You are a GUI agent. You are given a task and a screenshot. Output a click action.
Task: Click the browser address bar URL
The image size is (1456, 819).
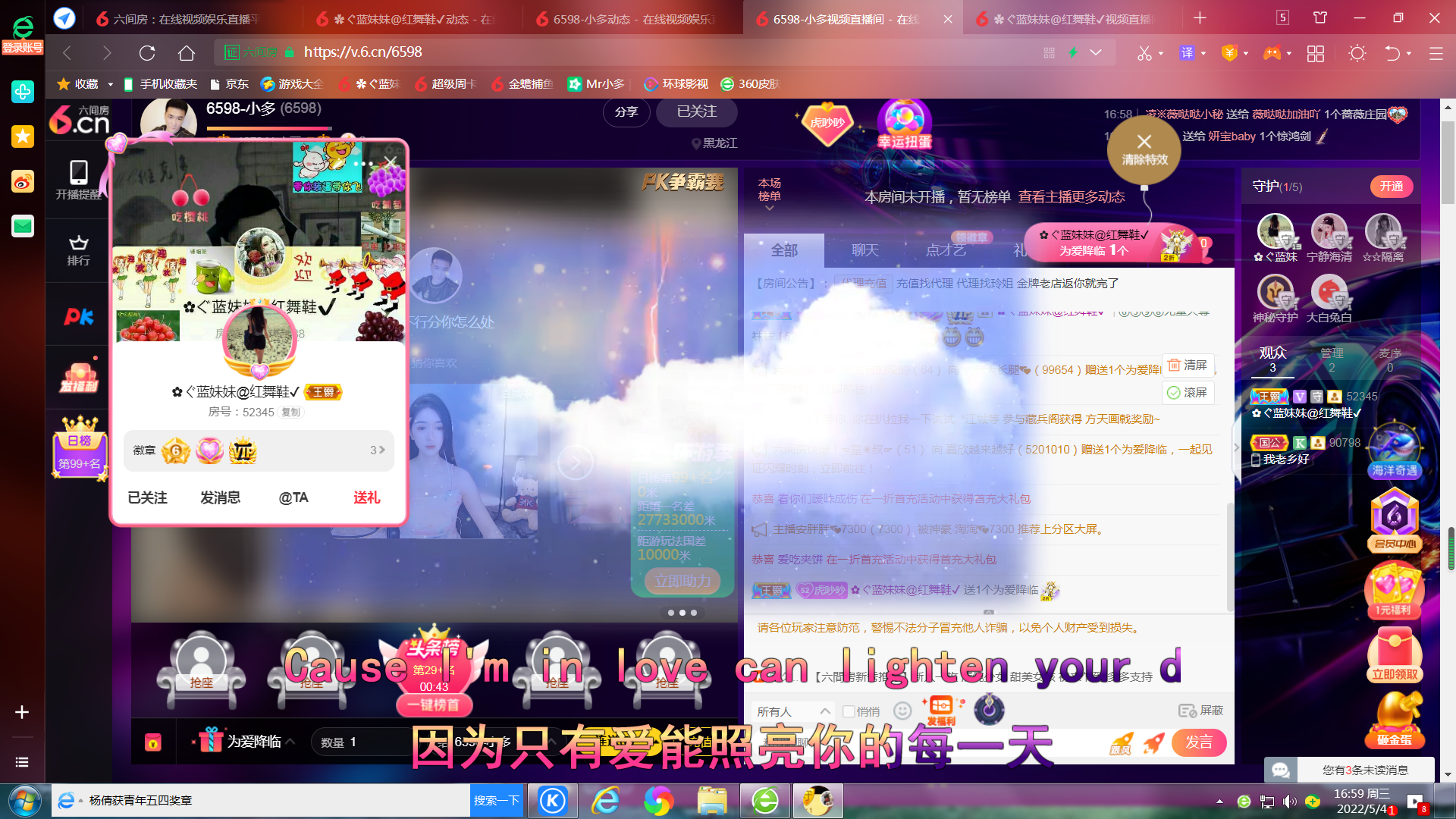(x=362, y=52)
